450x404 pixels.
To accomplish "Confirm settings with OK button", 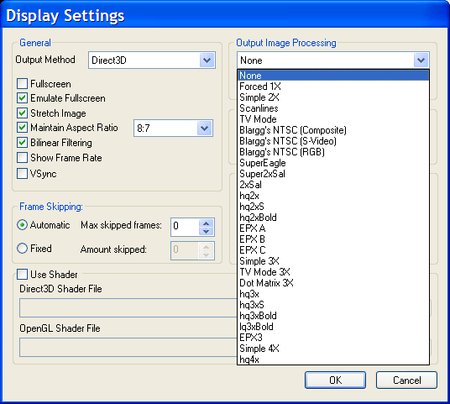I will tap(335, 380).
